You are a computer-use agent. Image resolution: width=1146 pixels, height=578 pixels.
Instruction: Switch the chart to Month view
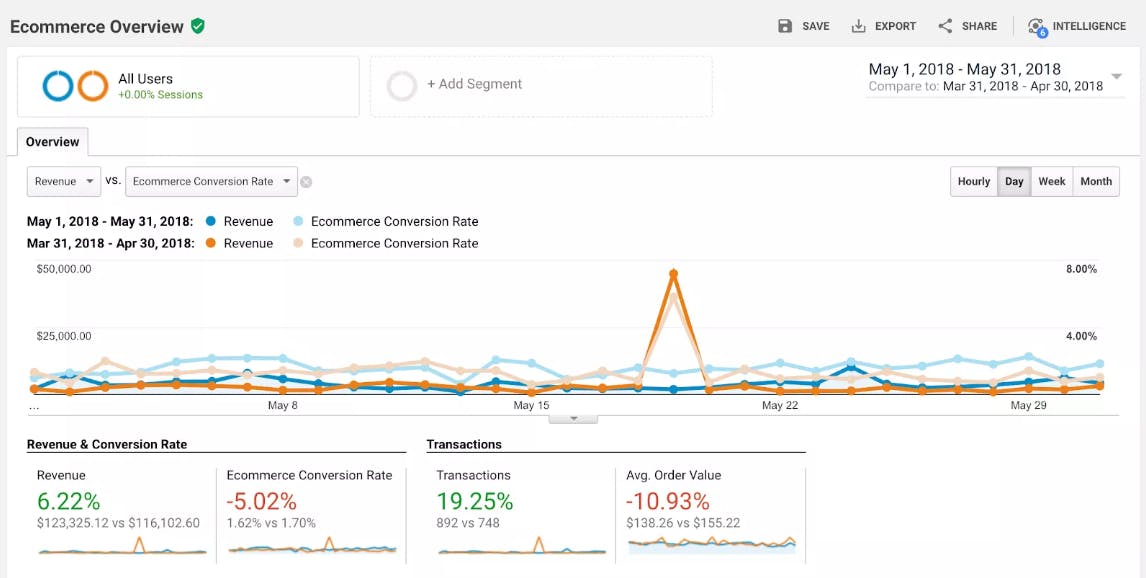[x=1096, y=181]
